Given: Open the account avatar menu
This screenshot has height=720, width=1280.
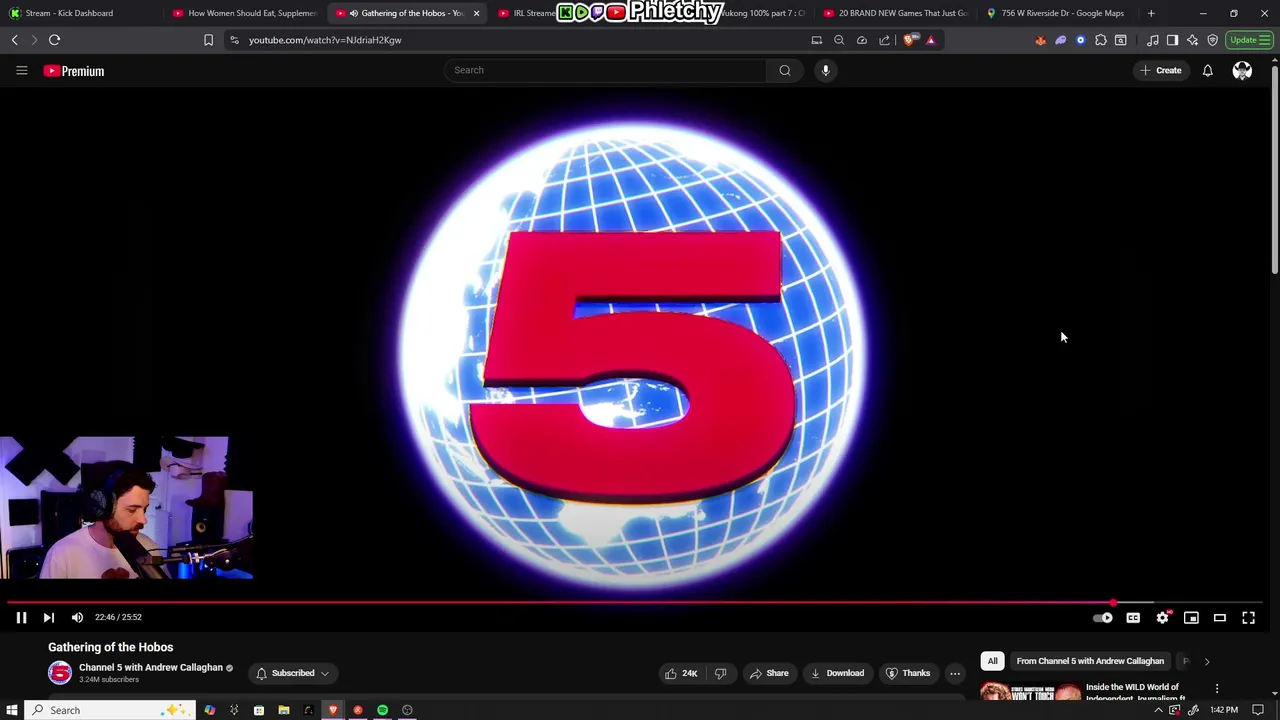Looking at the screenshot, I should 1242,70.
